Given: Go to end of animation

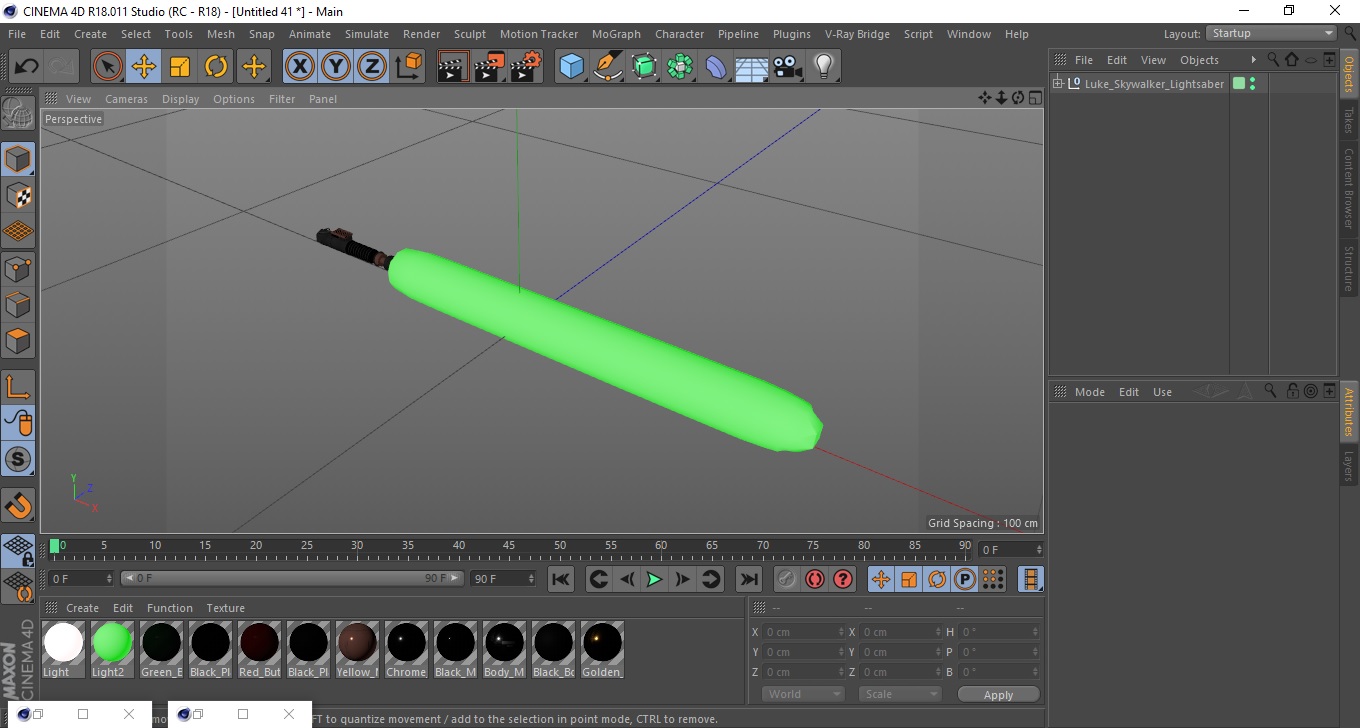Looking at the screenshot, I should pyautogui.click(x=749, y=579).
